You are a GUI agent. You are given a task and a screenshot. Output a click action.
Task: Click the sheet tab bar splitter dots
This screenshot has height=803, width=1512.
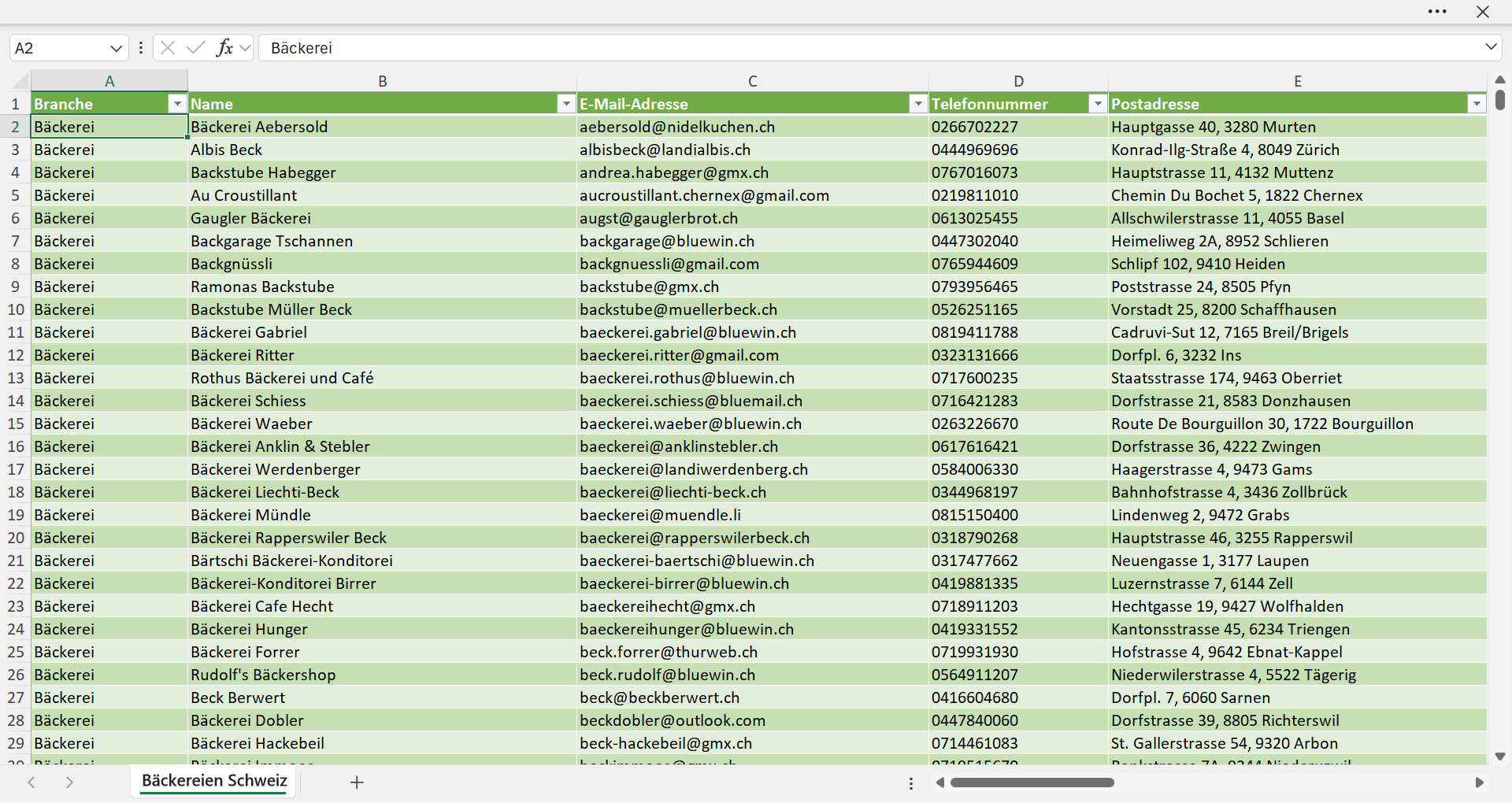(911, 783)
